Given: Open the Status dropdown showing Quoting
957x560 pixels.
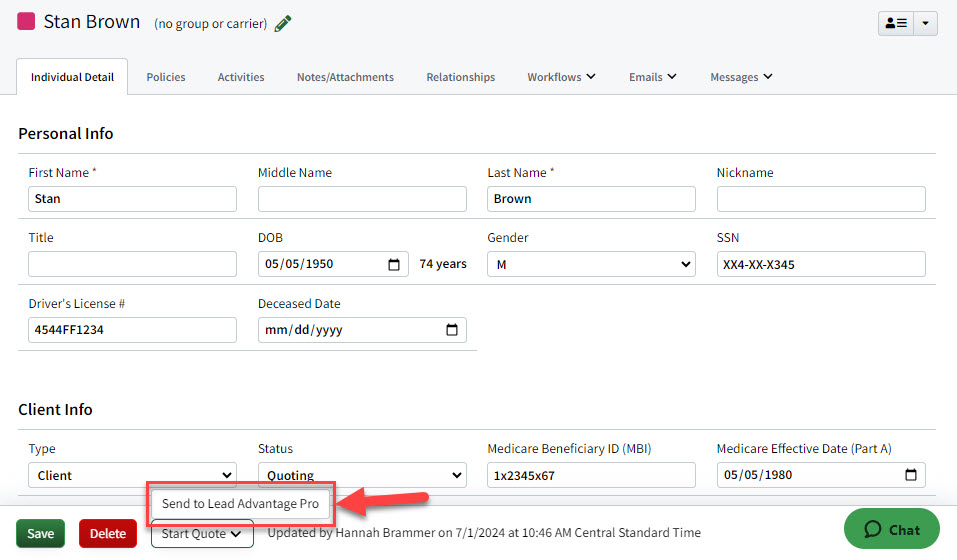Looking at the screenshot, I should (362, 475).
